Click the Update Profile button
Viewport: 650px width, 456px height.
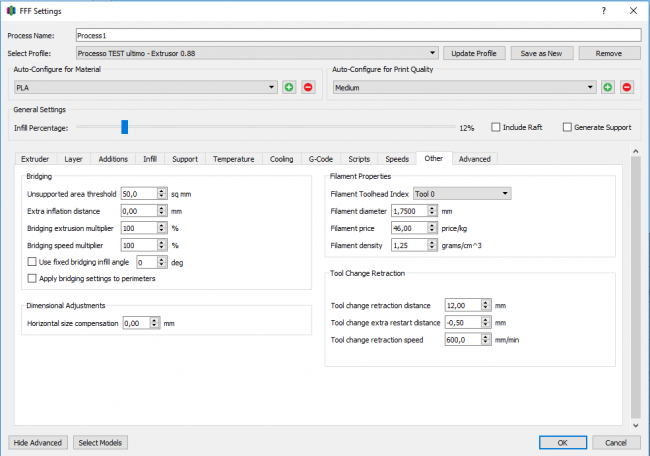click(x=474, y=52)
